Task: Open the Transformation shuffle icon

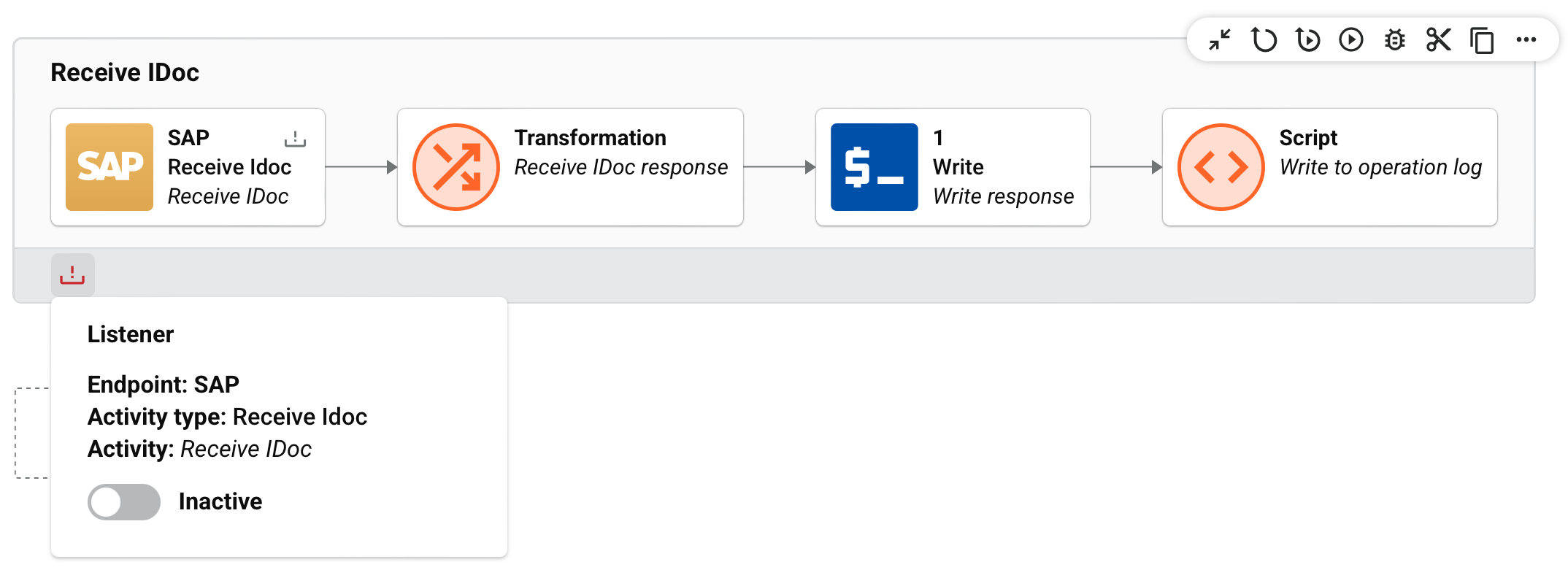Action: click(x=456, y=167)
